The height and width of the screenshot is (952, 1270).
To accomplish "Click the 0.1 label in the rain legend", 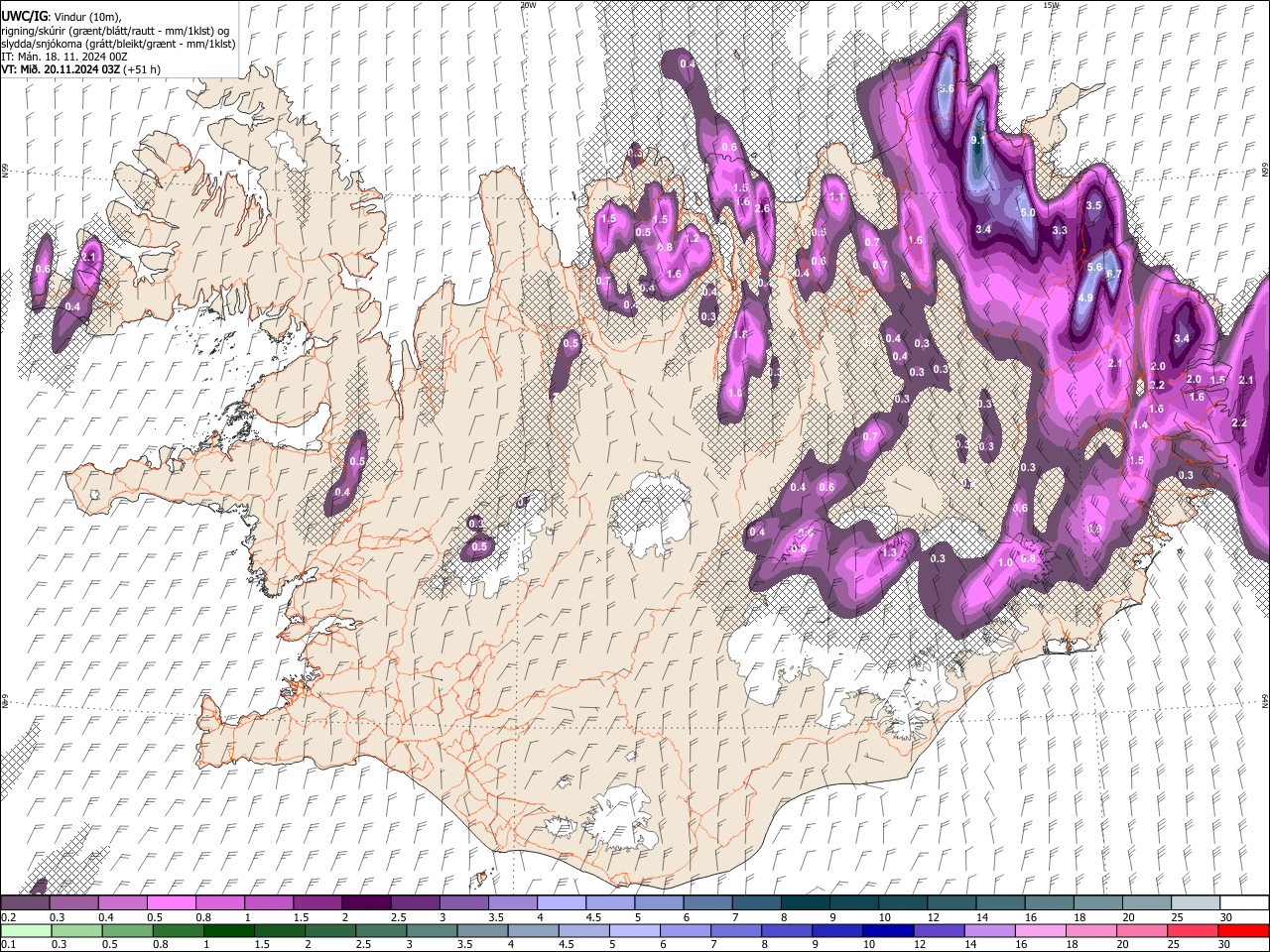I will tap(9, 943).
